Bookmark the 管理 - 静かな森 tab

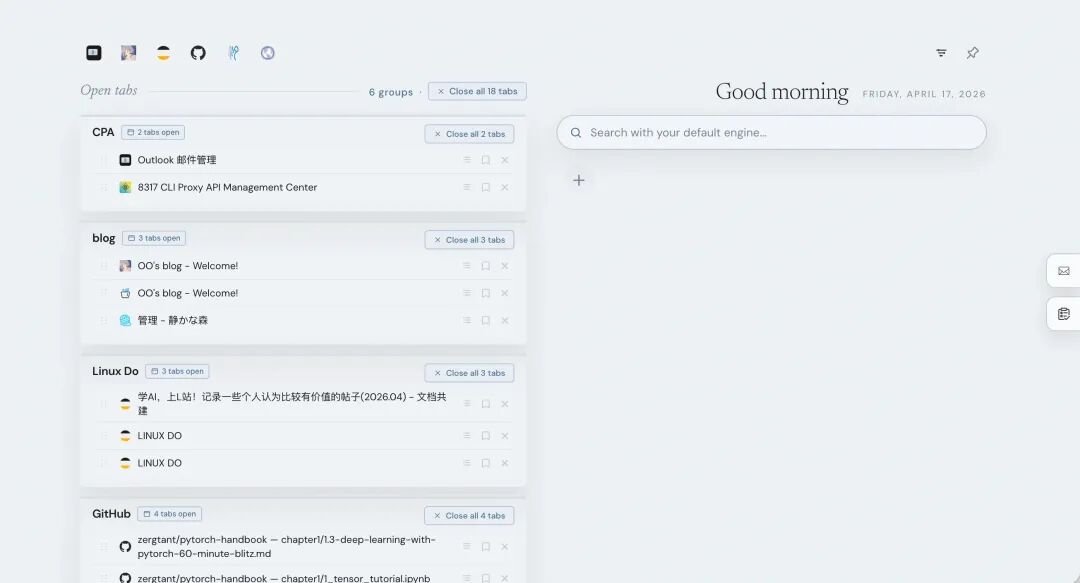coord(486,320)
